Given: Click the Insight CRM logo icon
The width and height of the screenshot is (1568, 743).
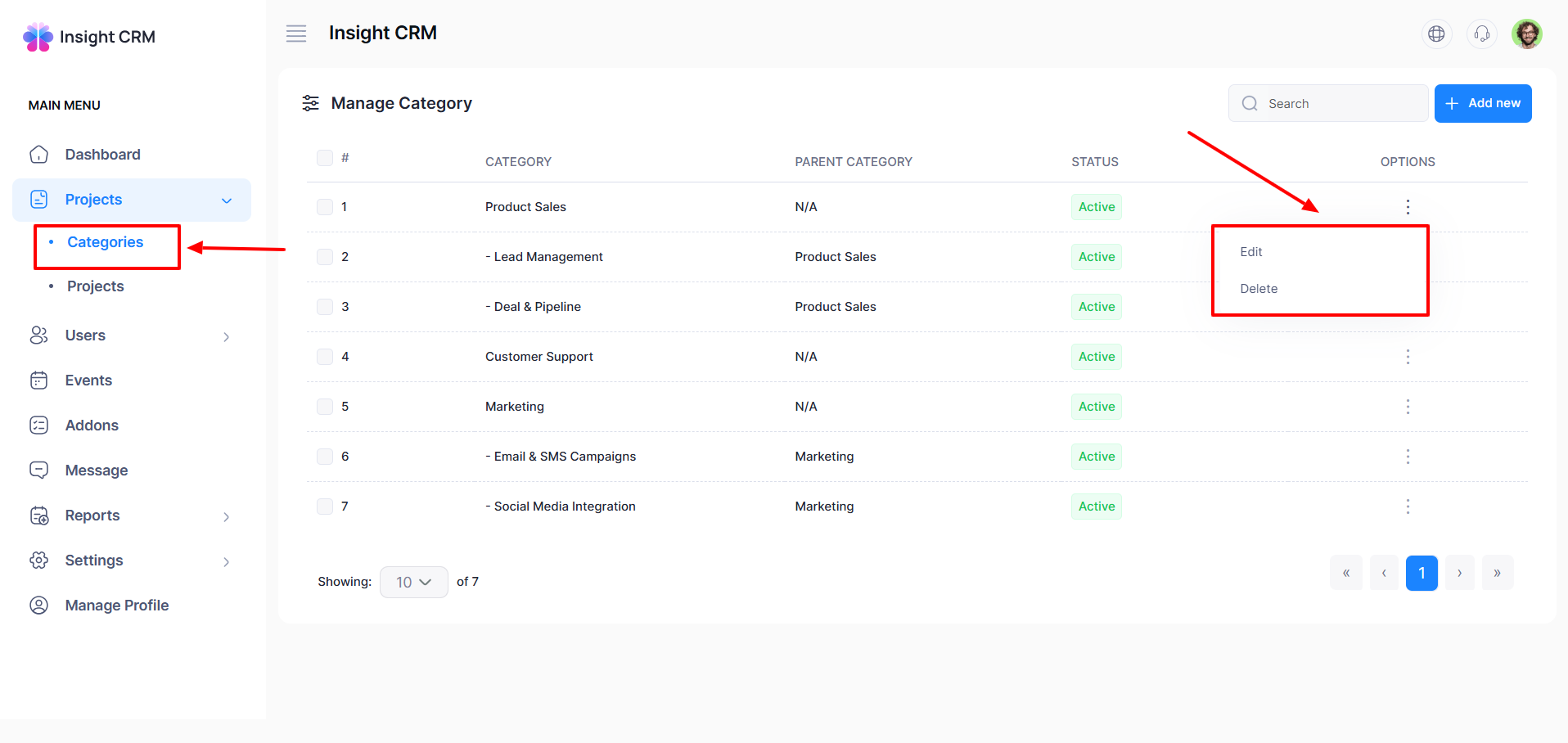Looking at the screenshot, I should (x=38, y=37).
